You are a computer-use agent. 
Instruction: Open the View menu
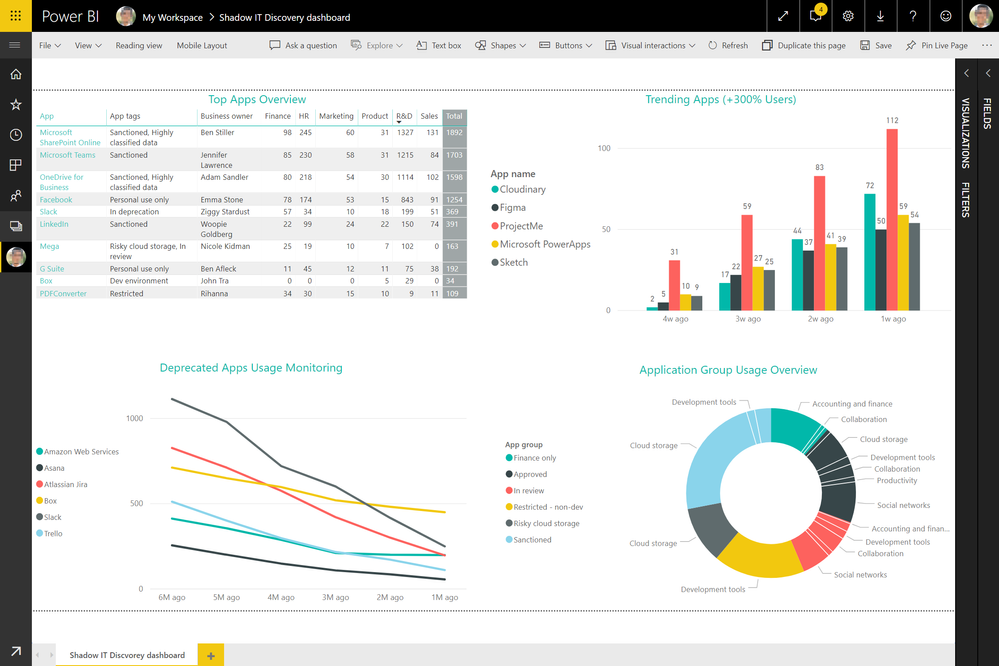[88, 45]
